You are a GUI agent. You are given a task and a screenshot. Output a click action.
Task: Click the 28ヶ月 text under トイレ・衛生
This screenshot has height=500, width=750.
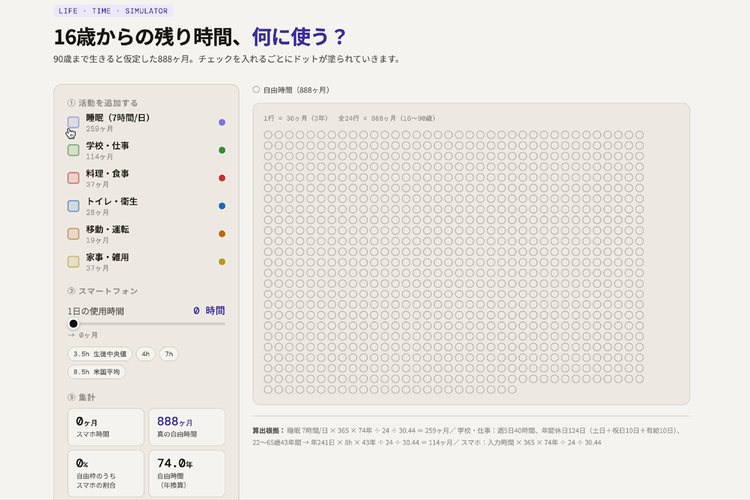(x=98, y=212)
